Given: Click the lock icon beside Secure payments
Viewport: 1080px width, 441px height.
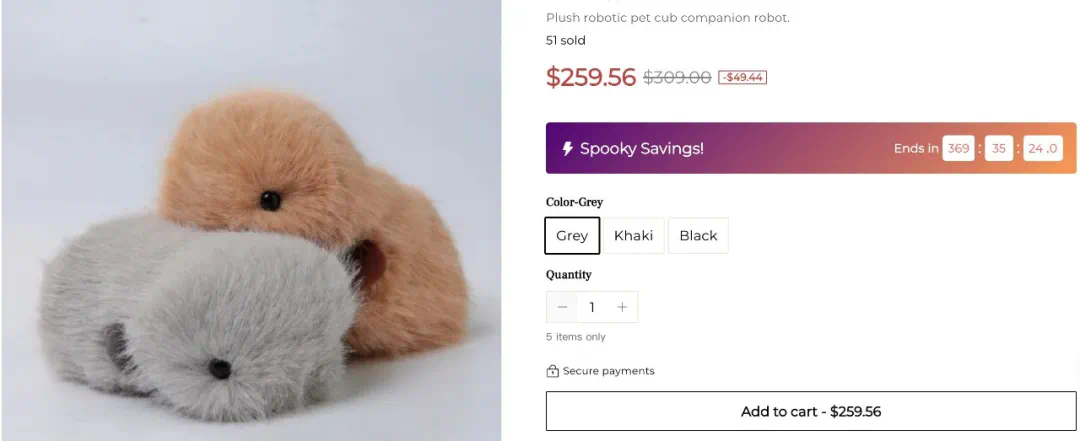Looking at the screenshot, I should click(x=552, y=371).
